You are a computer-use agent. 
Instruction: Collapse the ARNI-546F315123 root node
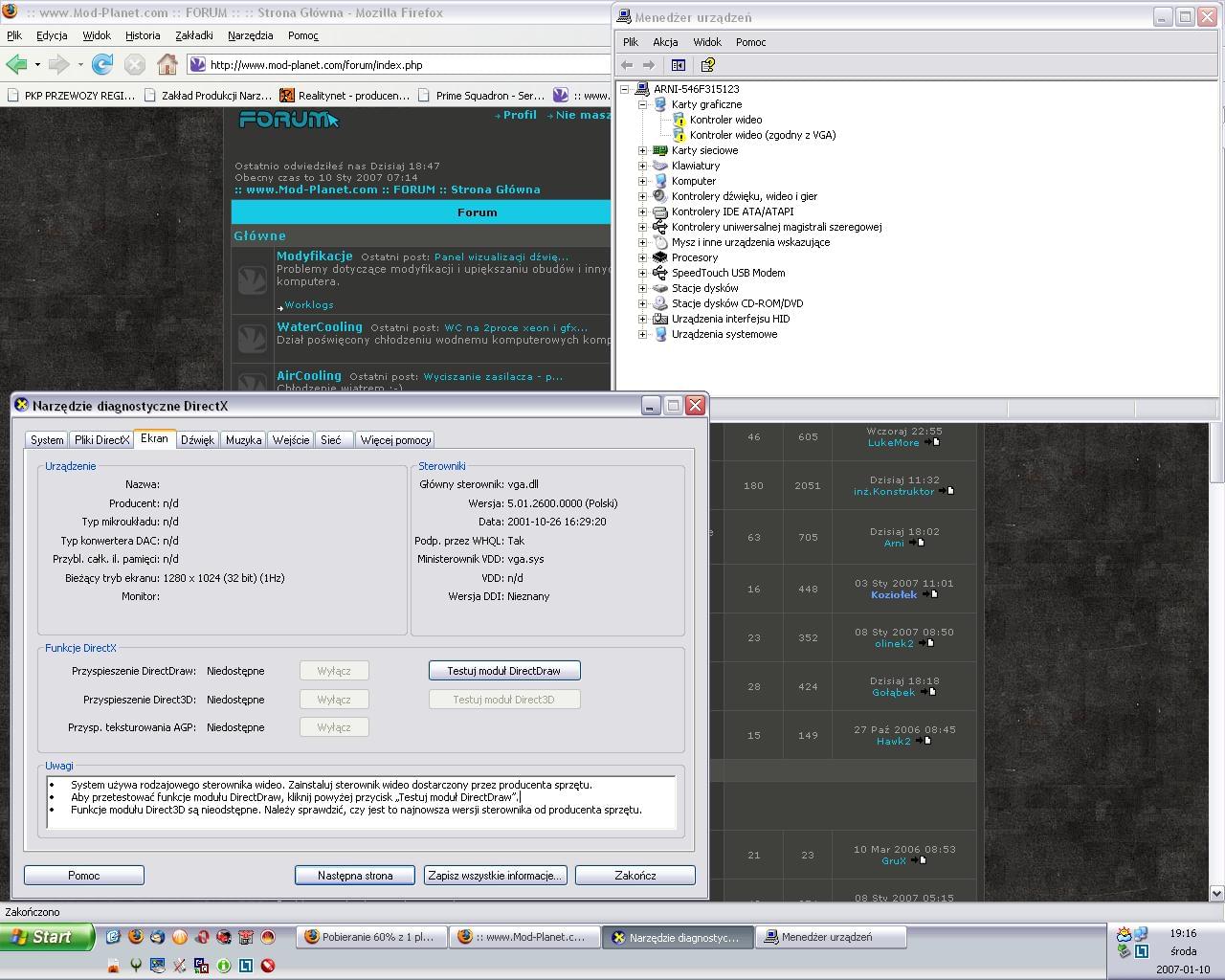(625, 89)
